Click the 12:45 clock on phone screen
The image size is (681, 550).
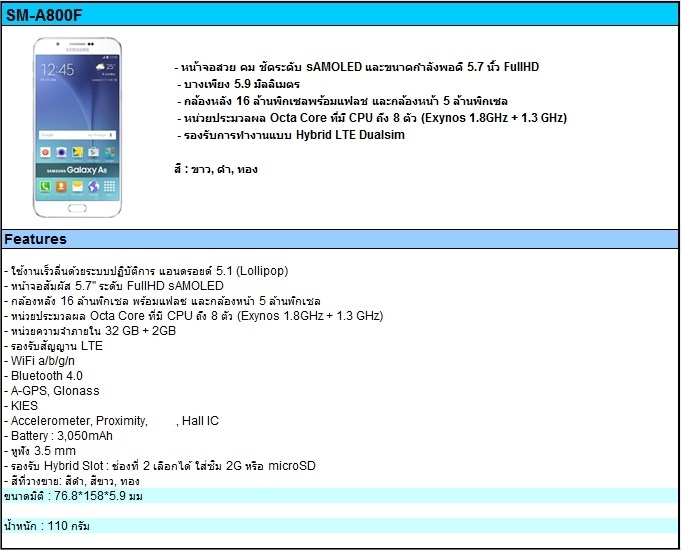(57, 70)
